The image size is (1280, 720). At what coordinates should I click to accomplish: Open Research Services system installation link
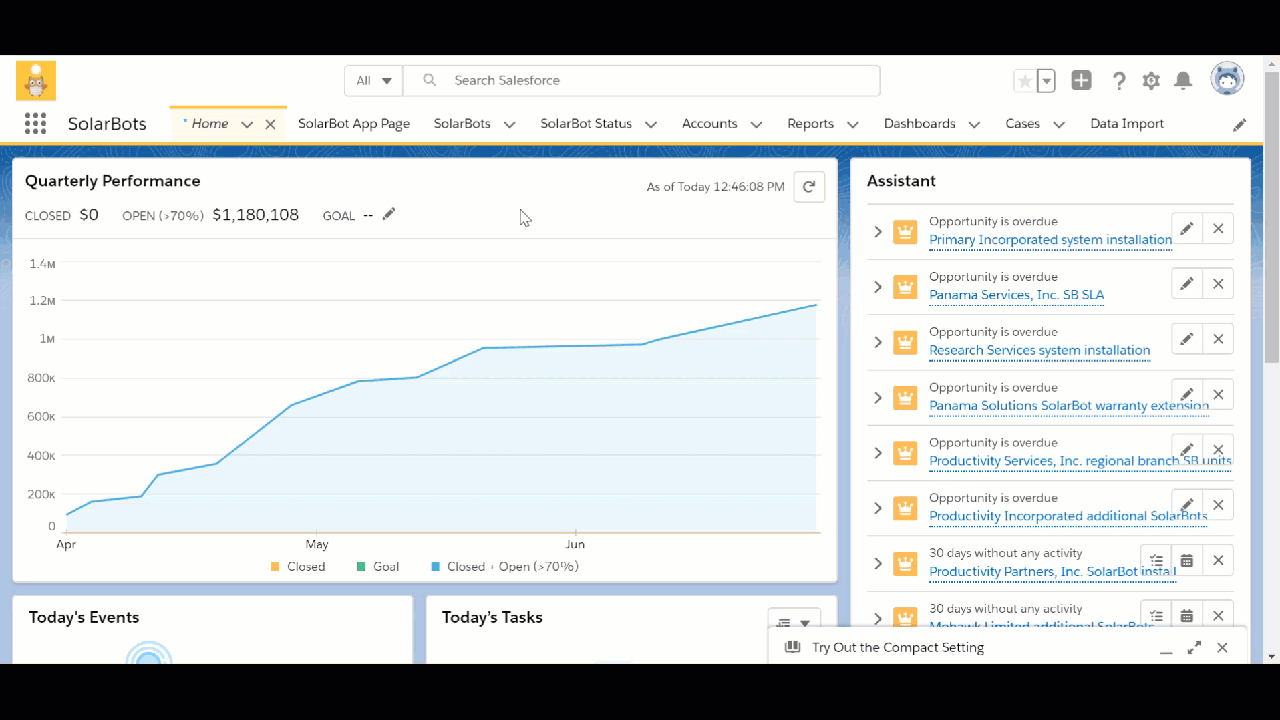(x=1040, y=350)
